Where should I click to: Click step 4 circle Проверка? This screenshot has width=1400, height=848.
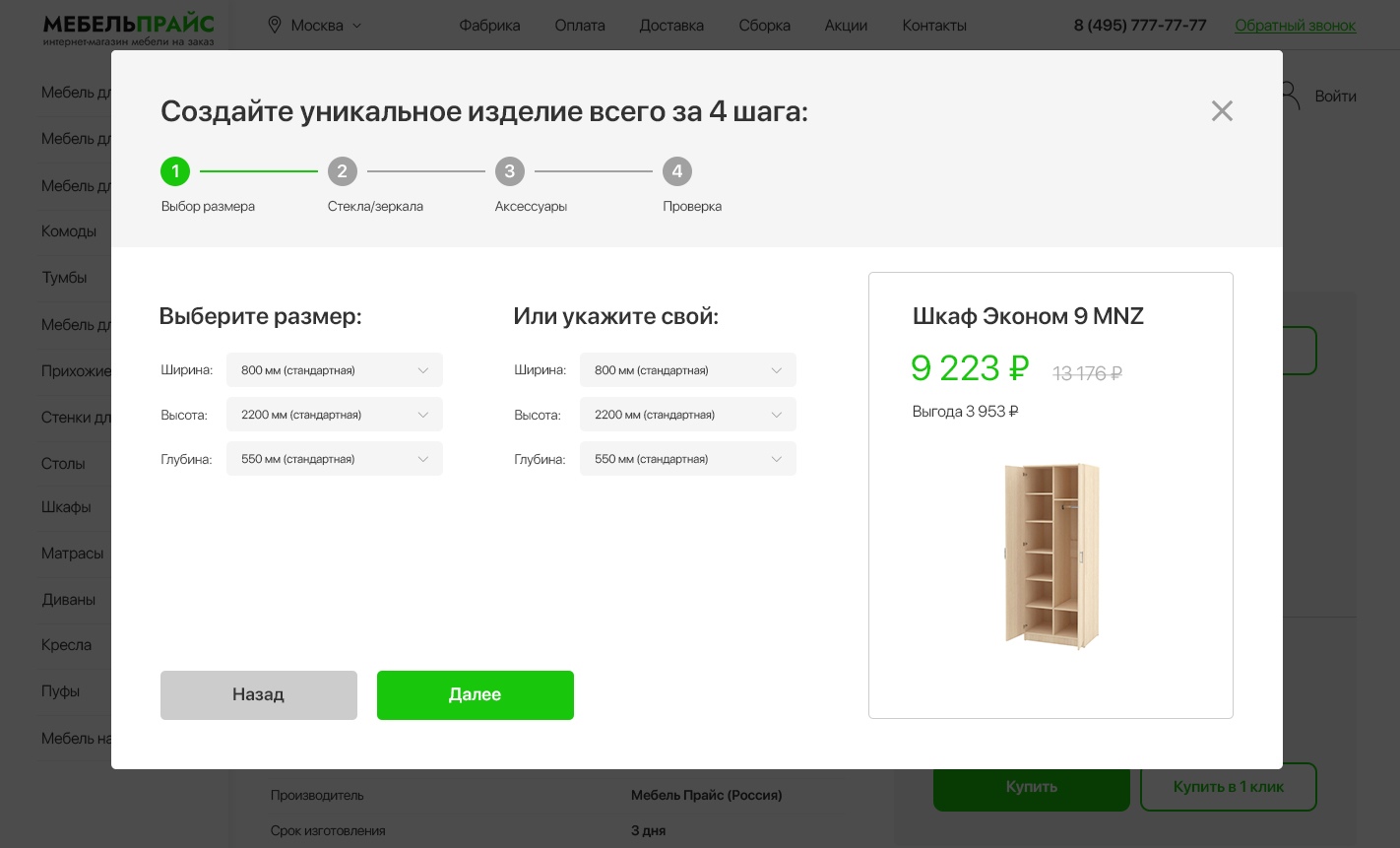tap(676, 171)
